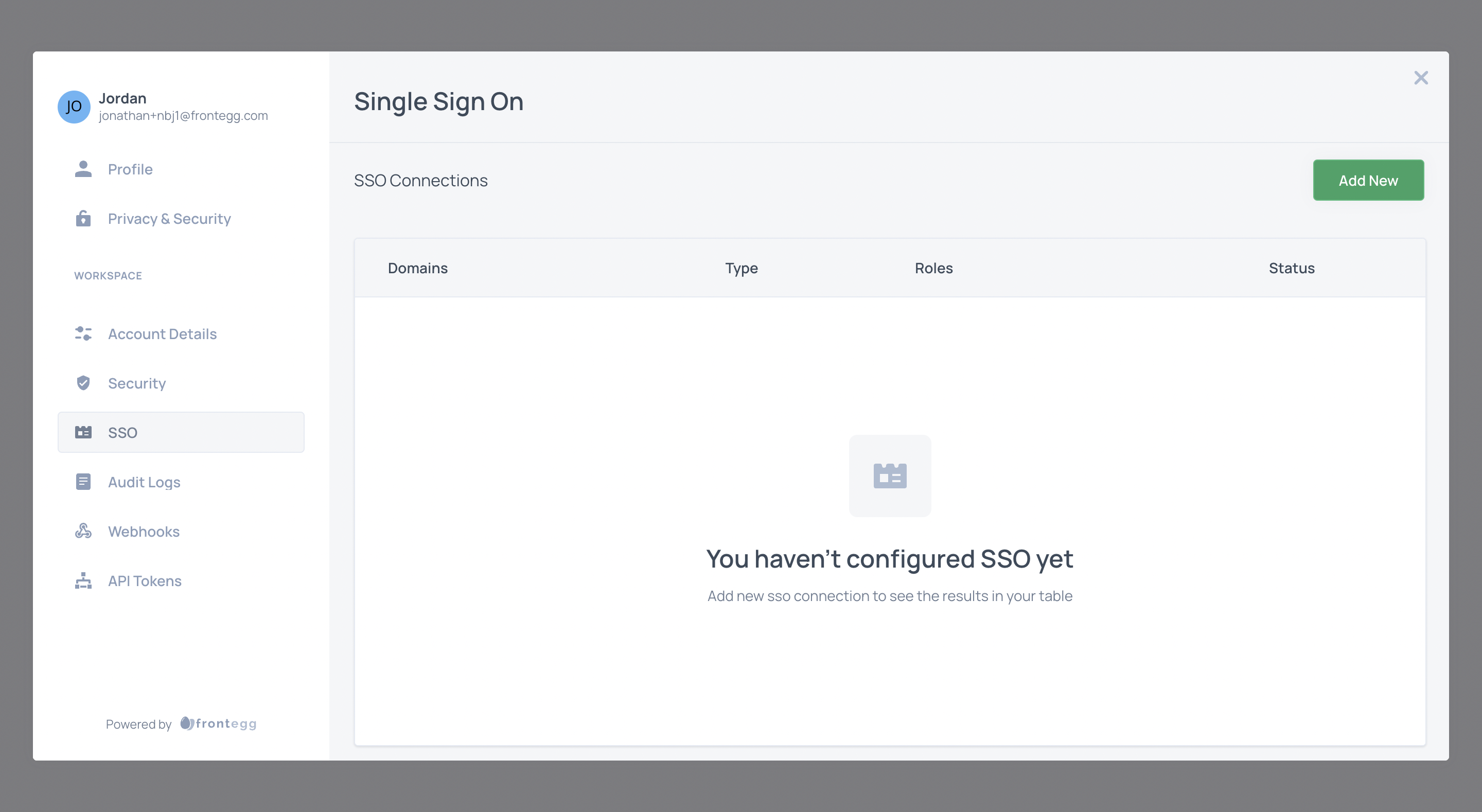Open the frontegg Powered by link
This screenshot has width=1482, height=812.
coord(219,724)
